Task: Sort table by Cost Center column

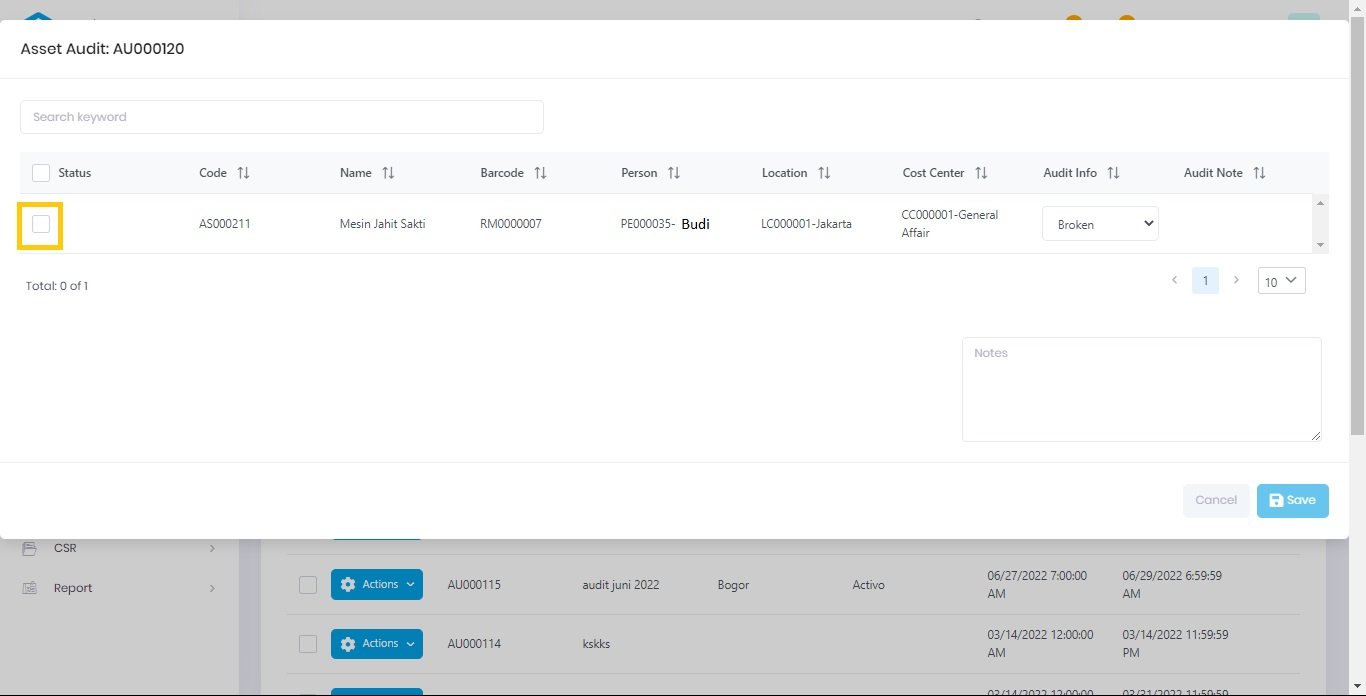Action: pos(981,173)
